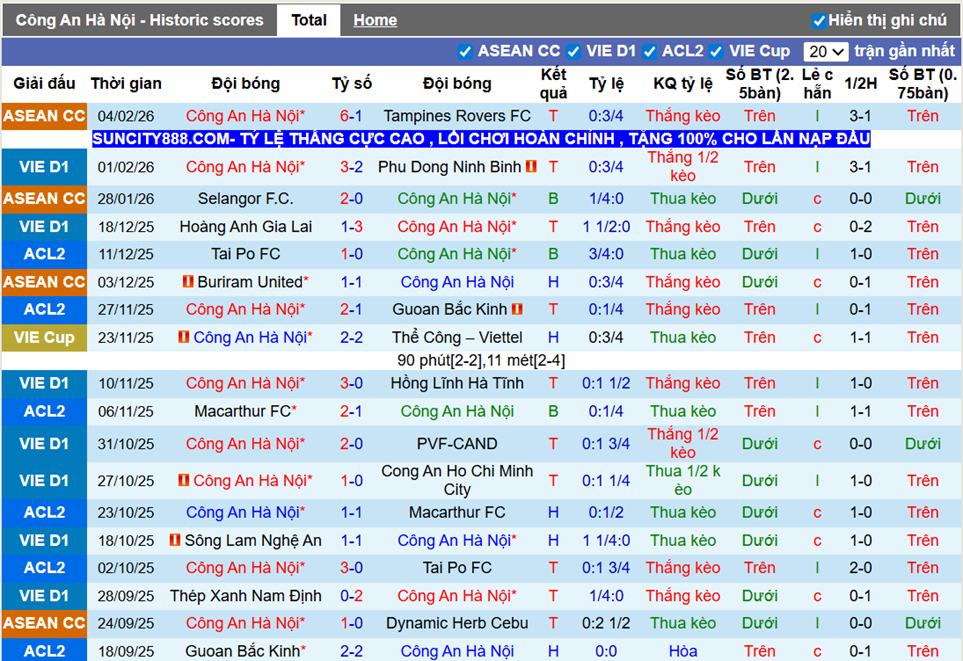Click the ASEAN CC label for 04/02/26
Image resolution: width=963 pixels, height=661 pixels.
tap(44, 116)
